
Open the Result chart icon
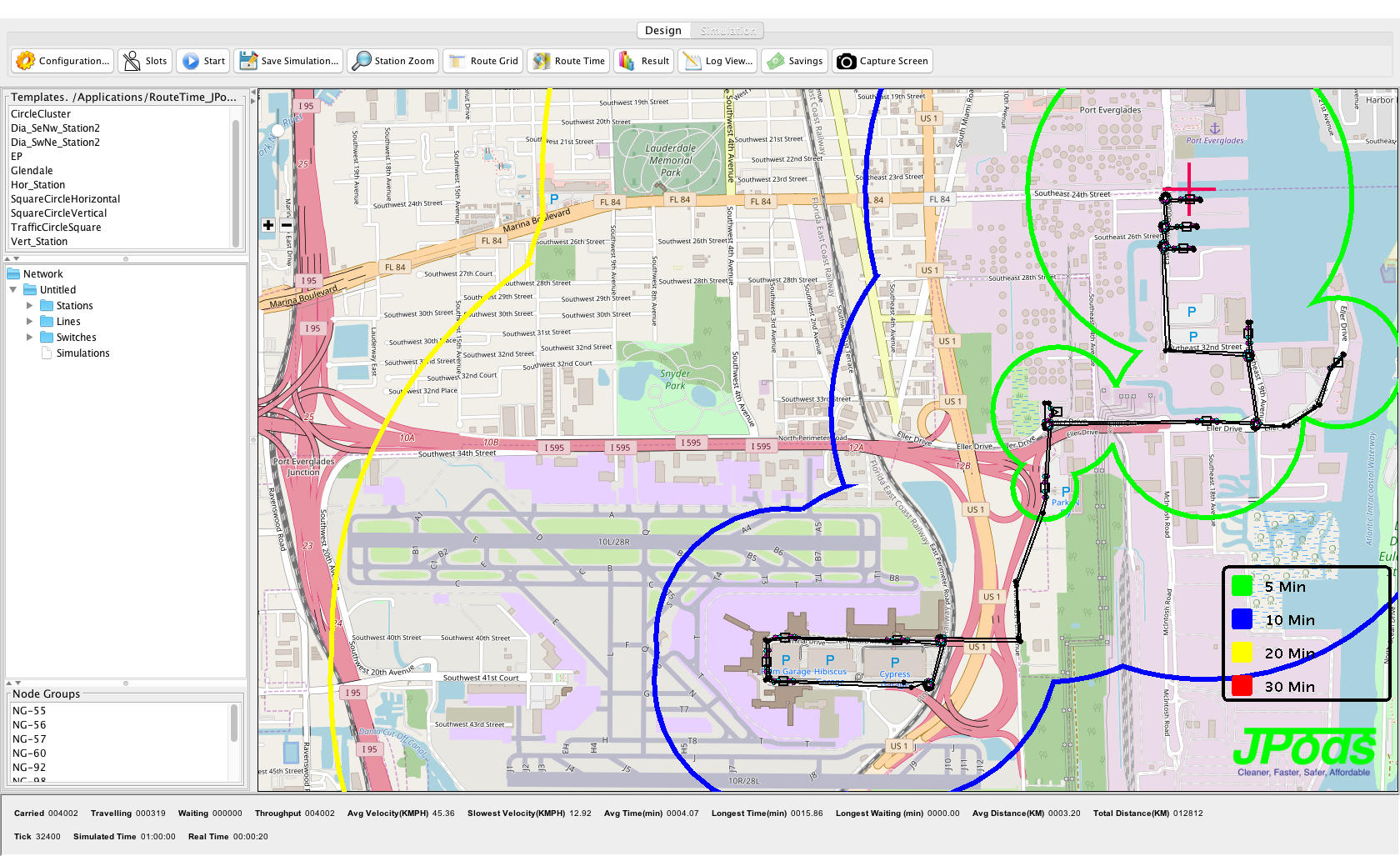click(626, 61)
